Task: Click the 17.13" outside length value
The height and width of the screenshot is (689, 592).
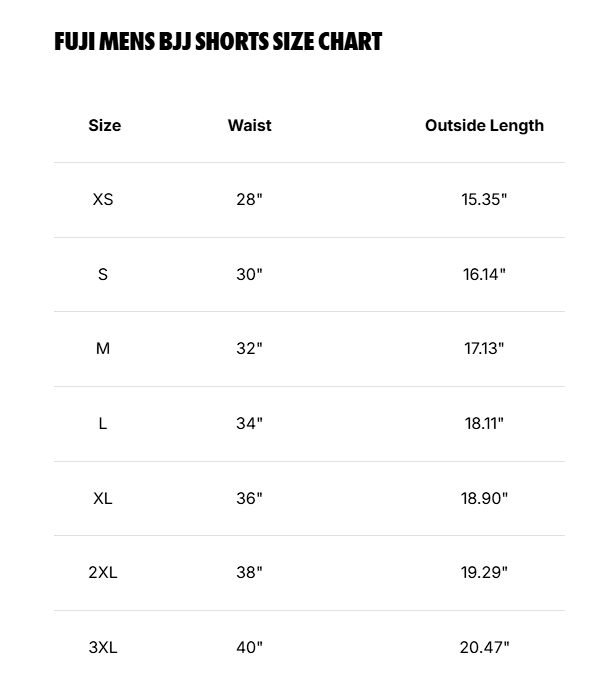Action: tap(484, 349)
